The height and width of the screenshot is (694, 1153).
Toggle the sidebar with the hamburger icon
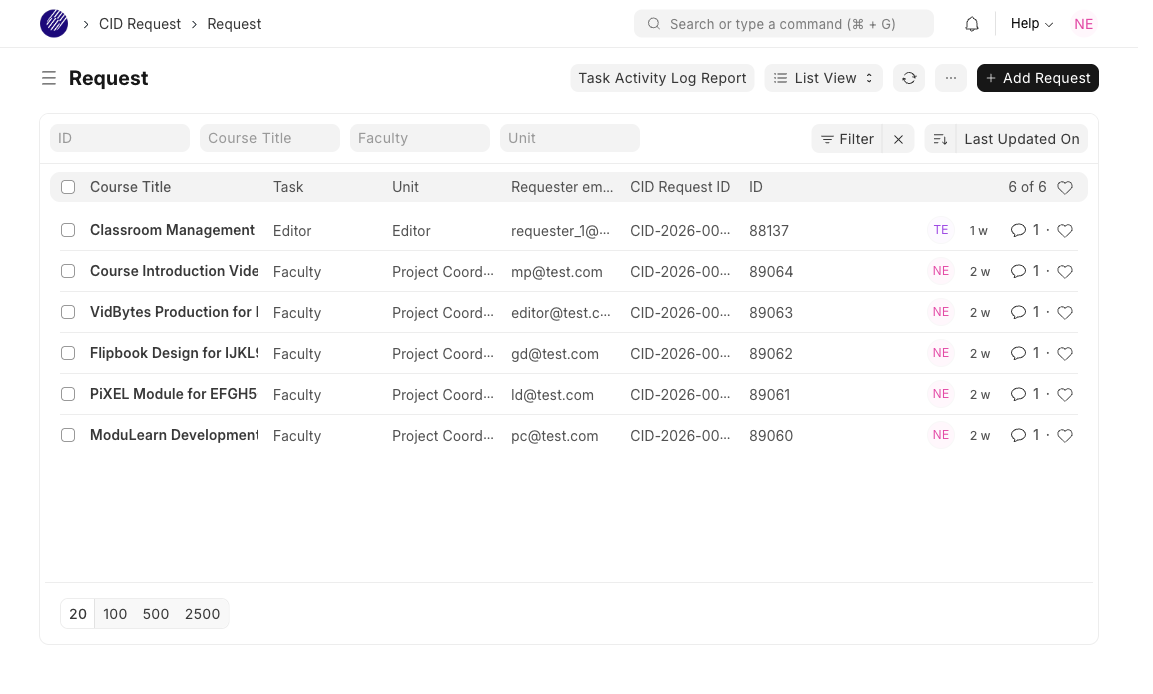pos(49,78)
